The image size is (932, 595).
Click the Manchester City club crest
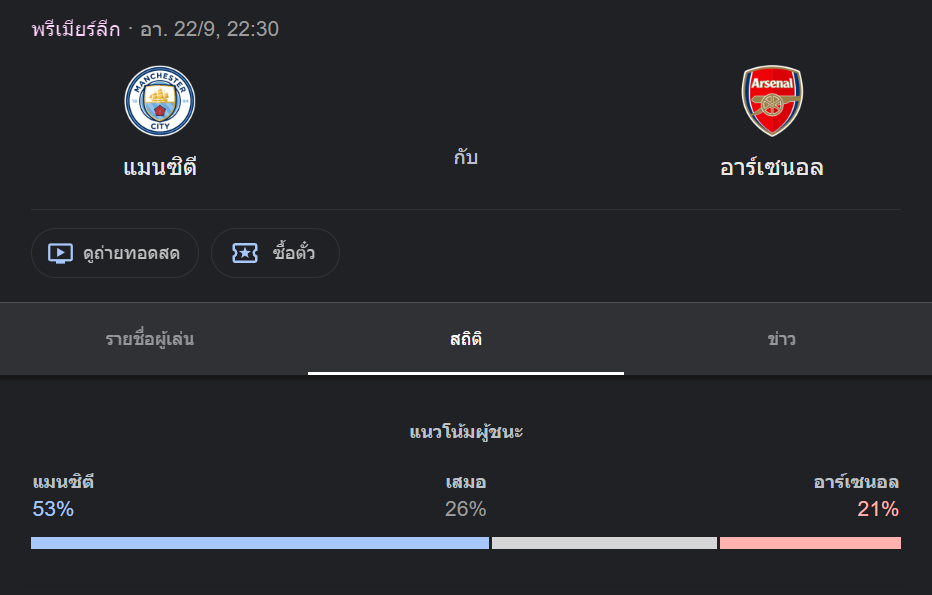pos(160,101)
